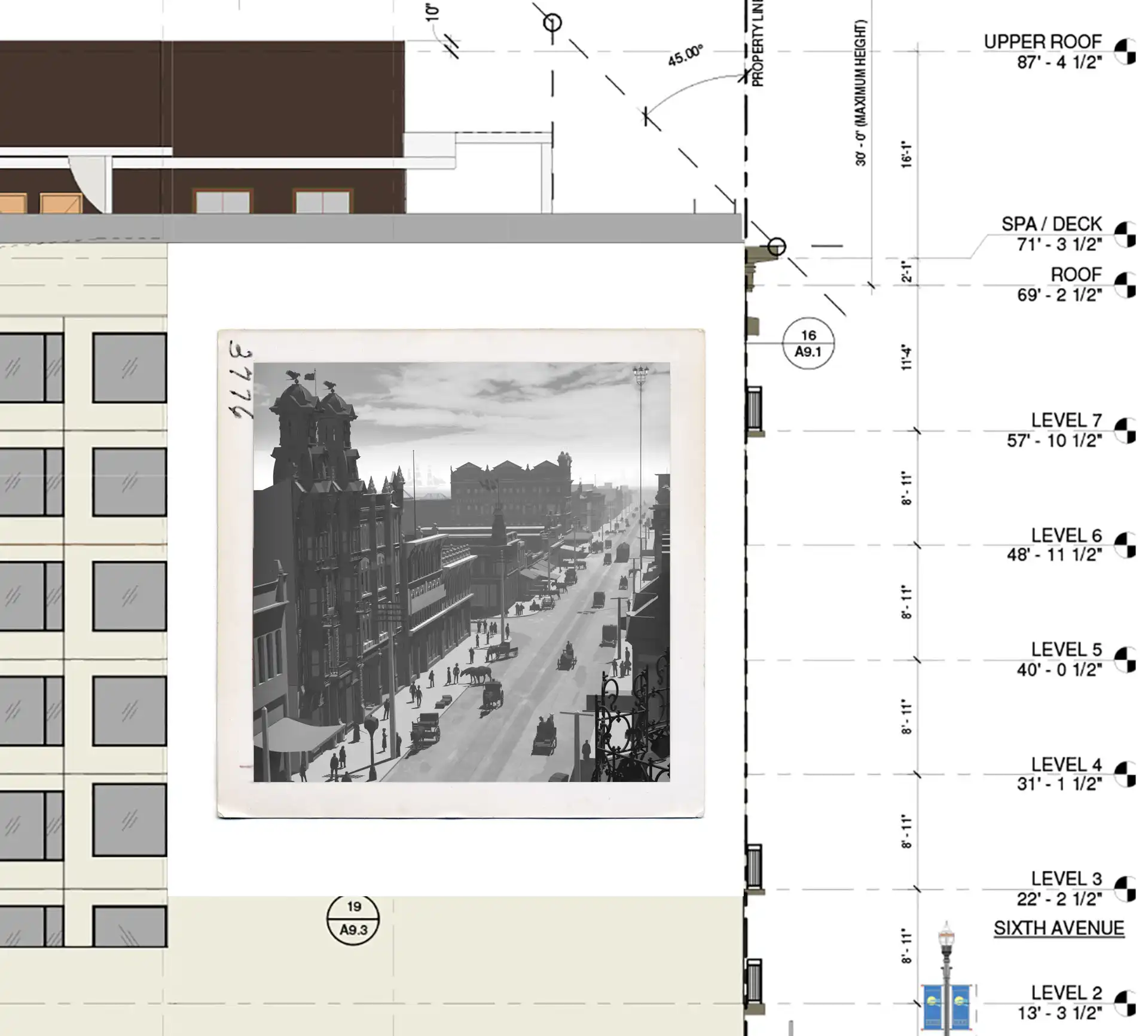Click the balcony railing above the Level 3 line
The height and width of the screenshot is (1036, 1148).
coord(755,866)
